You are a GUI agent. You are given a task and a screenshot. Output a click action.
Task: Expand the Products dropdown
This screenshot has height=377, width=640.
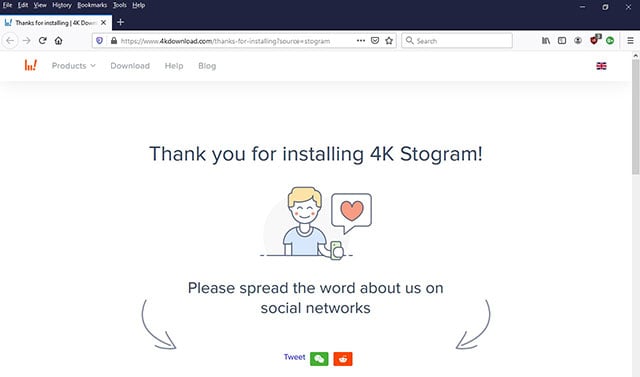click(x=73, y=66)
